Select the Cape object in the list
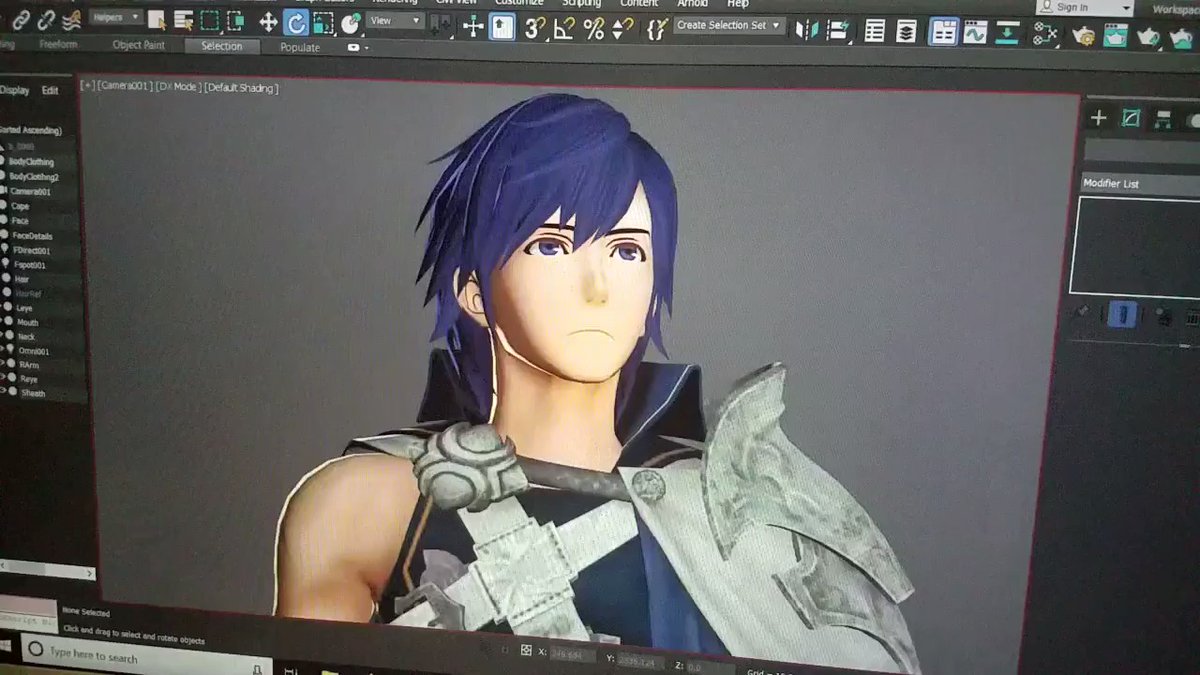 pos(21,206)
